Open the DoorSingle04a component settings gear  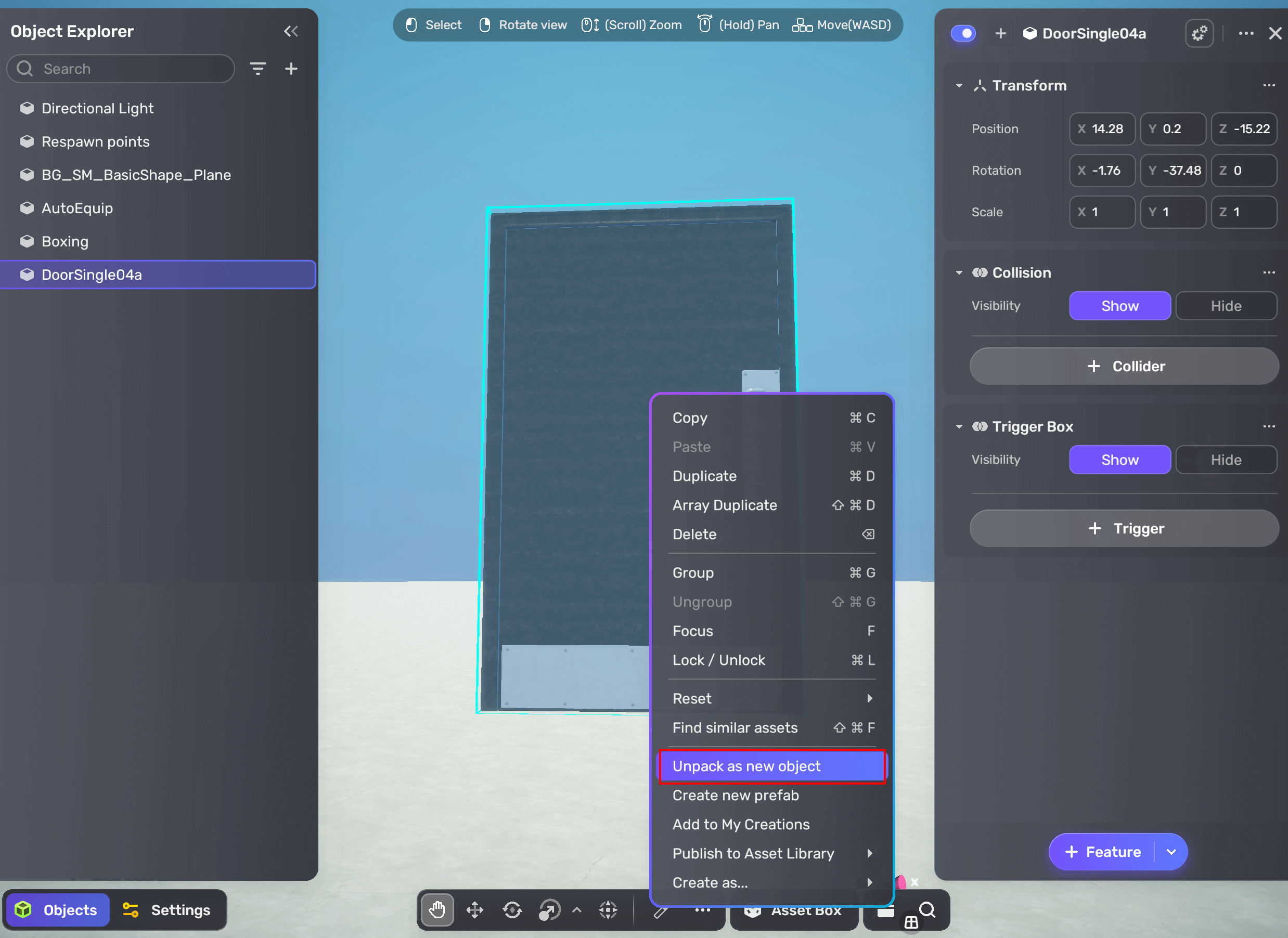coord(1199,33)
